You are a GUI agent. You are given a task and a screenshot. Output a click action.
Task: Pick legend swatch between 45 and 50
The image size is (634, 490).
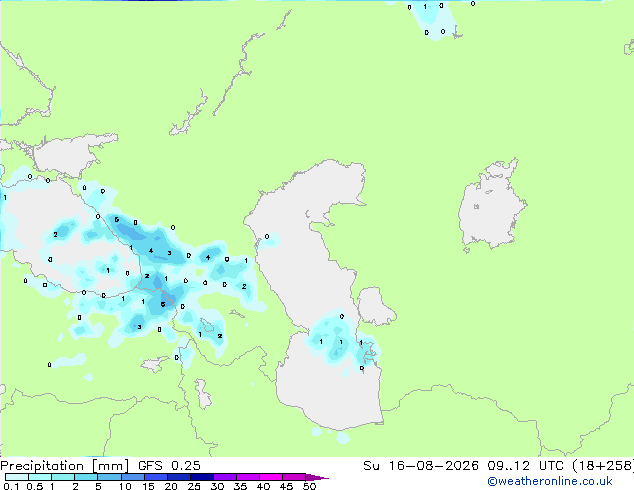[294, 477]
